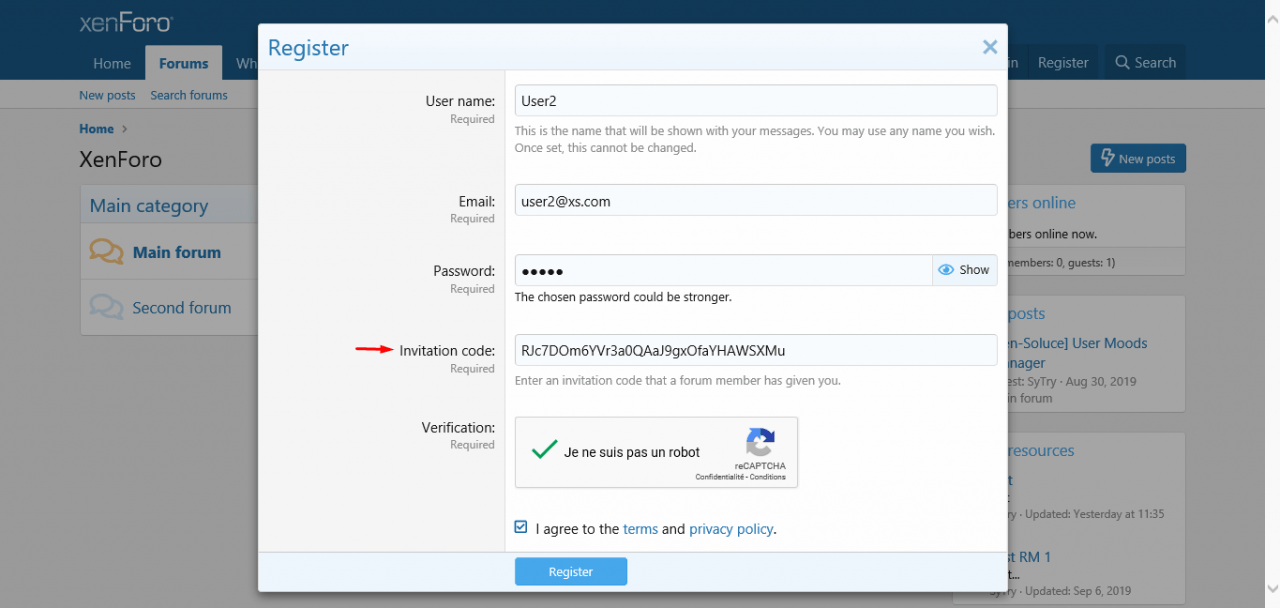Click the reCAPTCHA green checkmark box
Viewport: 1280px width, 608px height.
coord(544,451)
